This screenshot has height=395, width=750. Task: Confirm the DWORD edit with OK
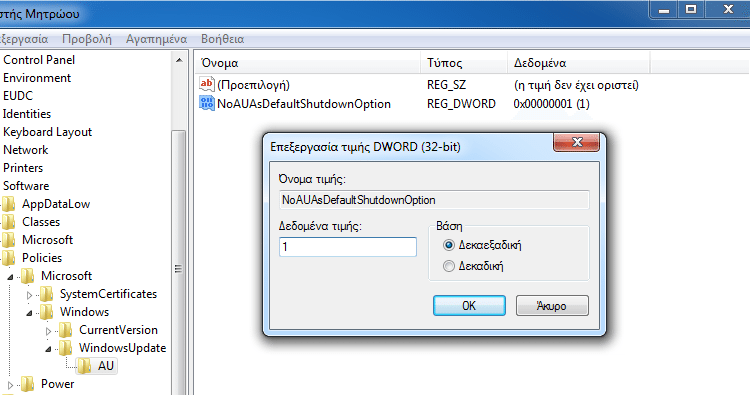(469, 306)
